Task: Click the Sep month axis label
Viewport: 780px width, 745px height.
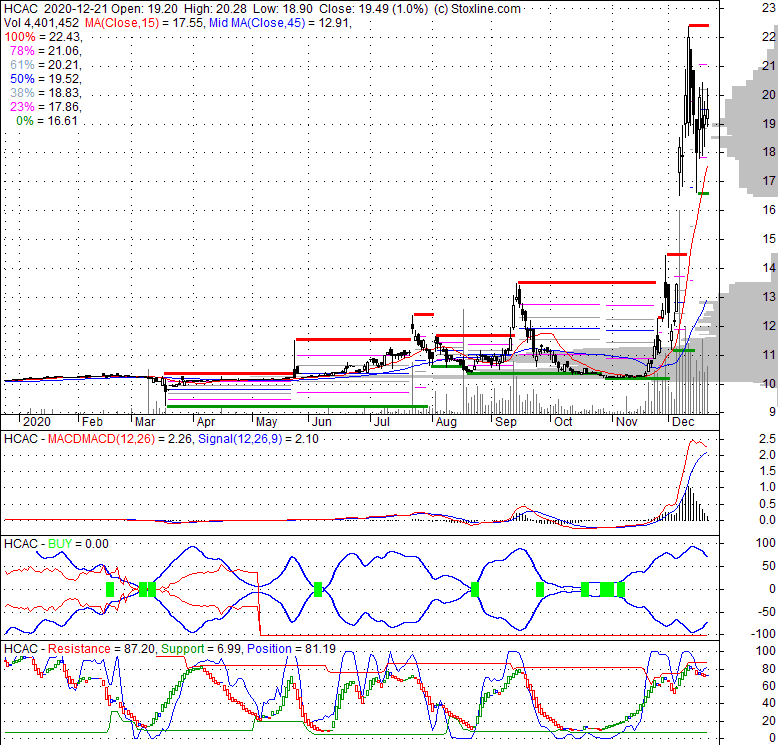Action: (x=506, y=422)
